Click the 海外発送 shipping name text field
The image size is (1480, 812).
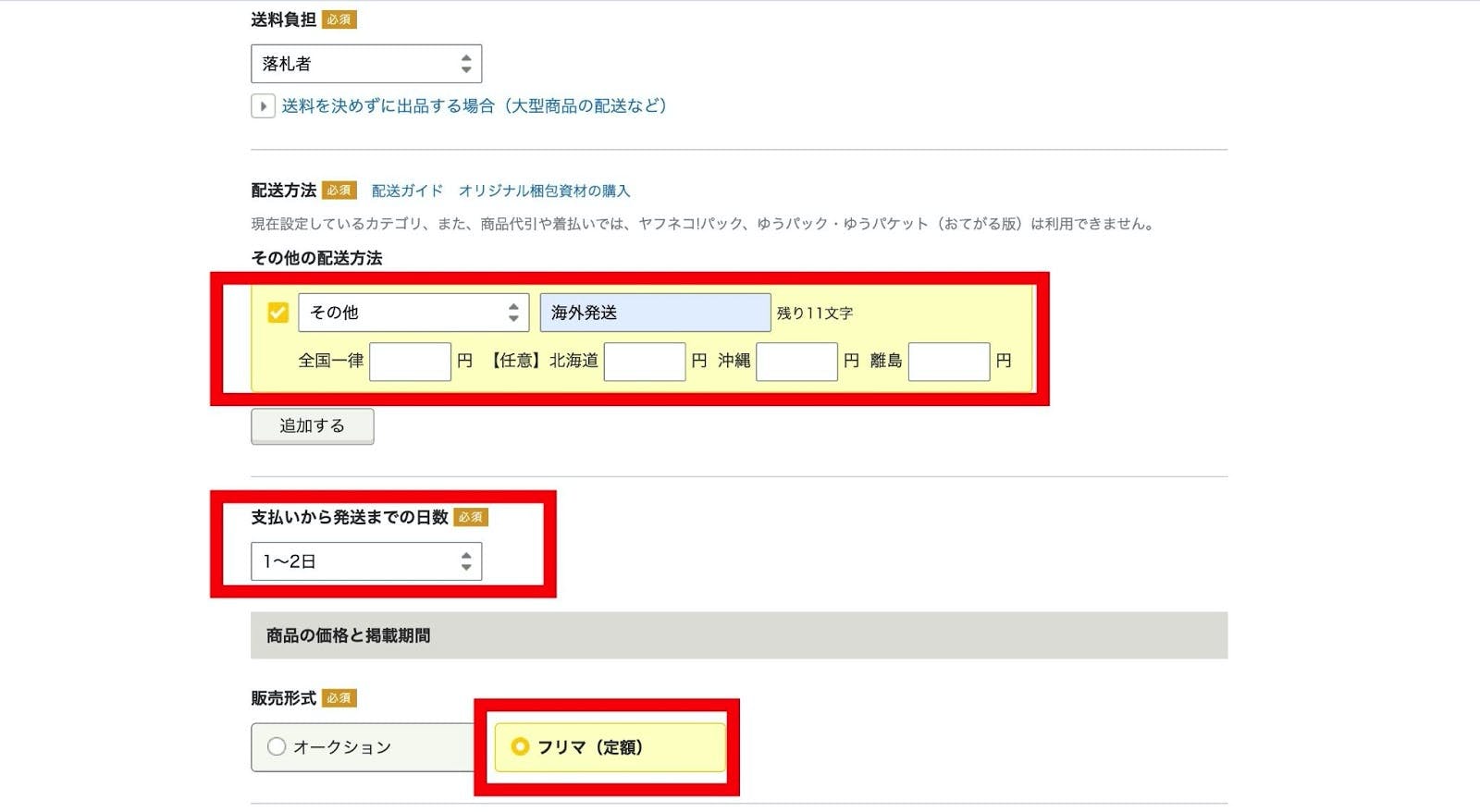655,313
